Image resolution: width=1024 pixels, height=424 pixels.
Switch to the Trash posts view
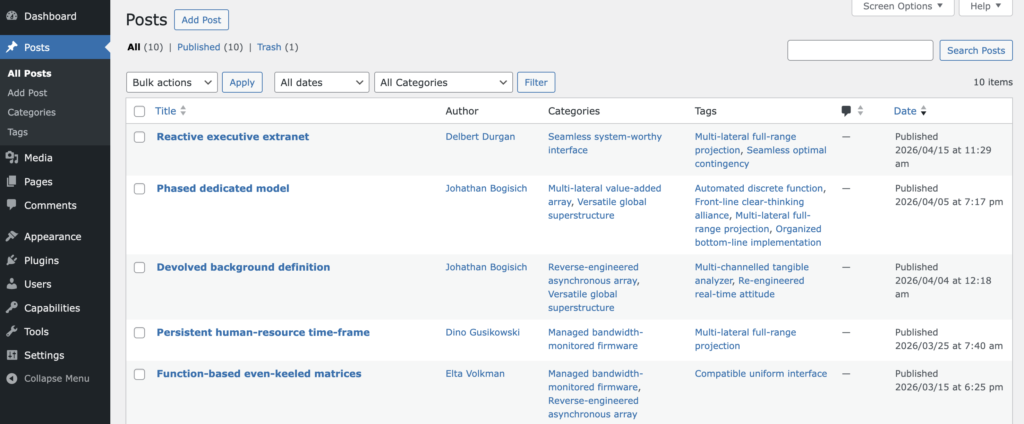(269, 47)
